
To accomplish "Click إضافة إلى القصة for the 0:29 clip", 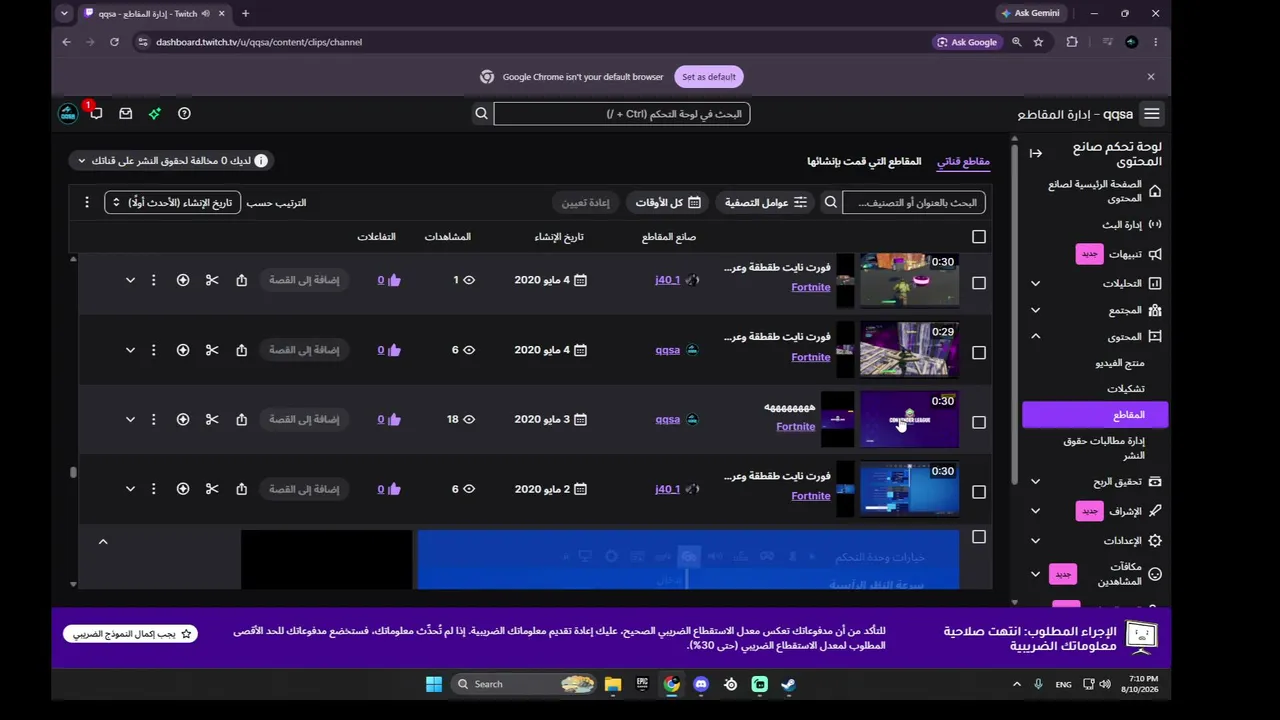I will point(304,350).
